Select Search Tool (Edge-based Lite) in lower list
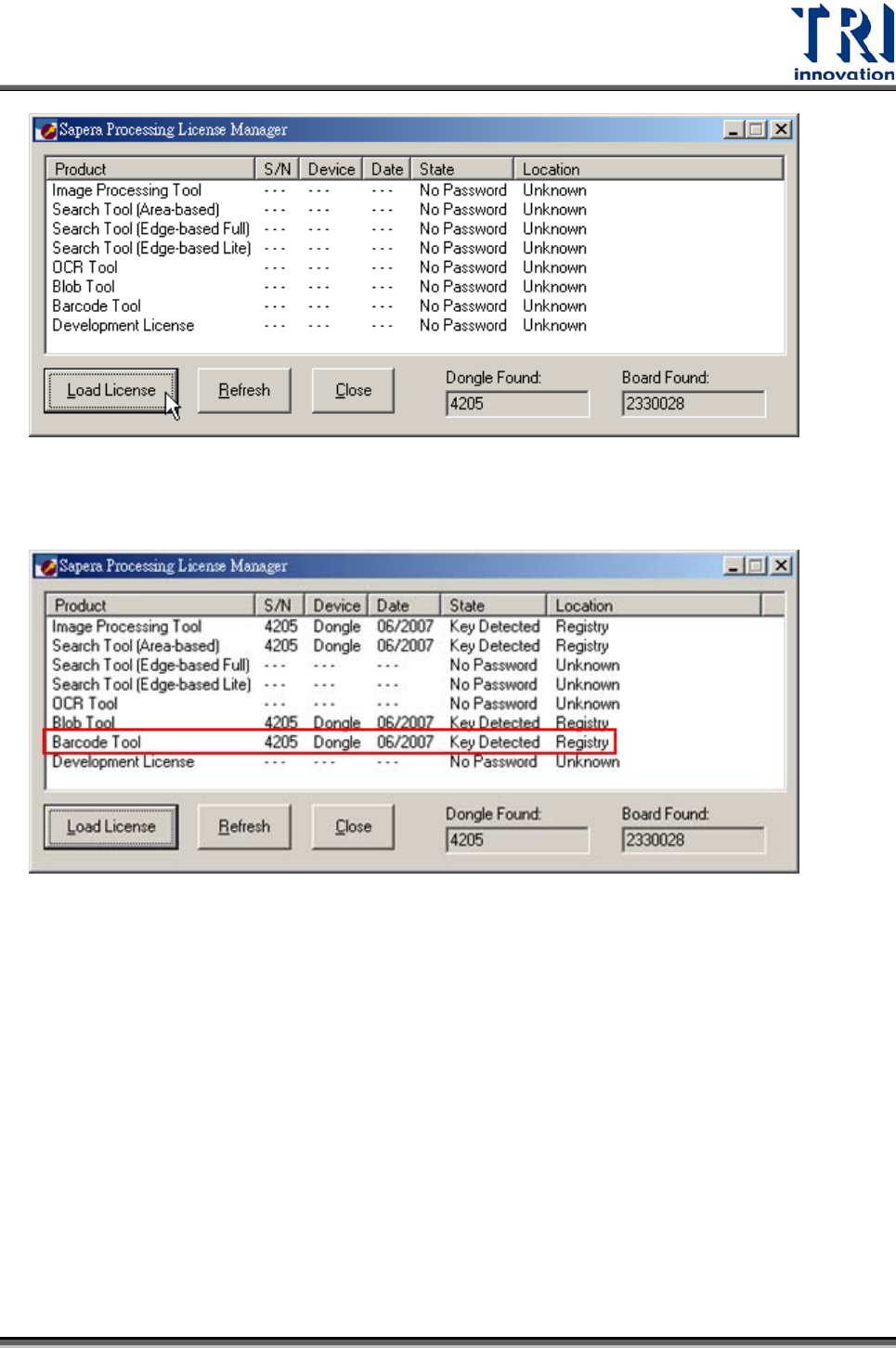The height and width of the screenshot is (1348, 896). tap(415, 685)
